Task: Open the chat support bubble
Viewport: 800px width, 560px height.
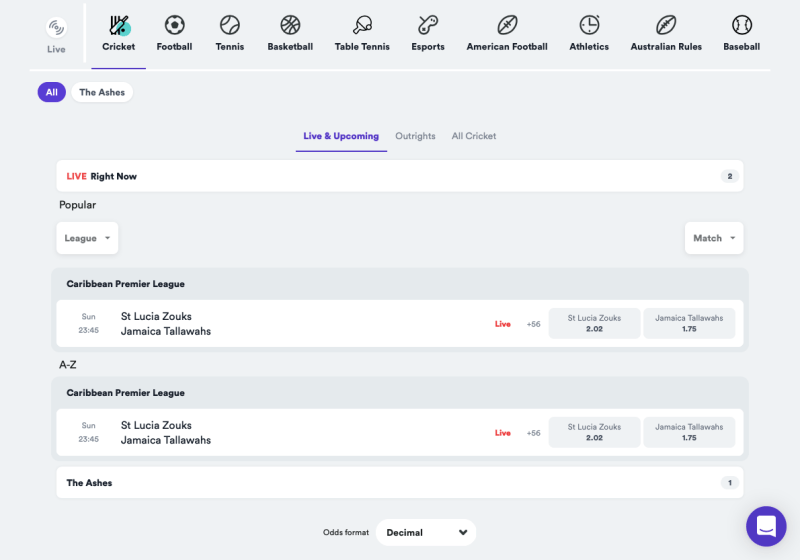Action: pos(765,525)
